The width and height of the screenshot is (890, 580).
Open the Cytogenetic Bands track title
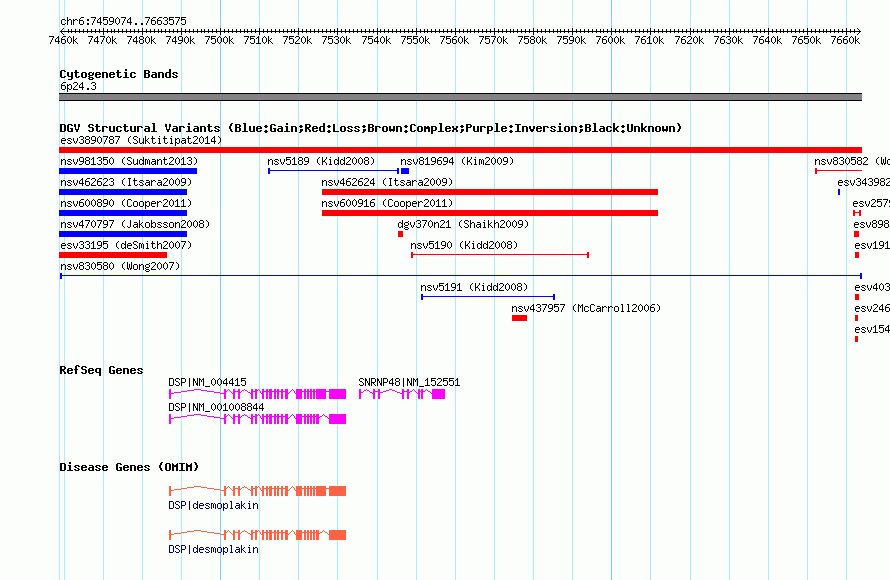119,74
